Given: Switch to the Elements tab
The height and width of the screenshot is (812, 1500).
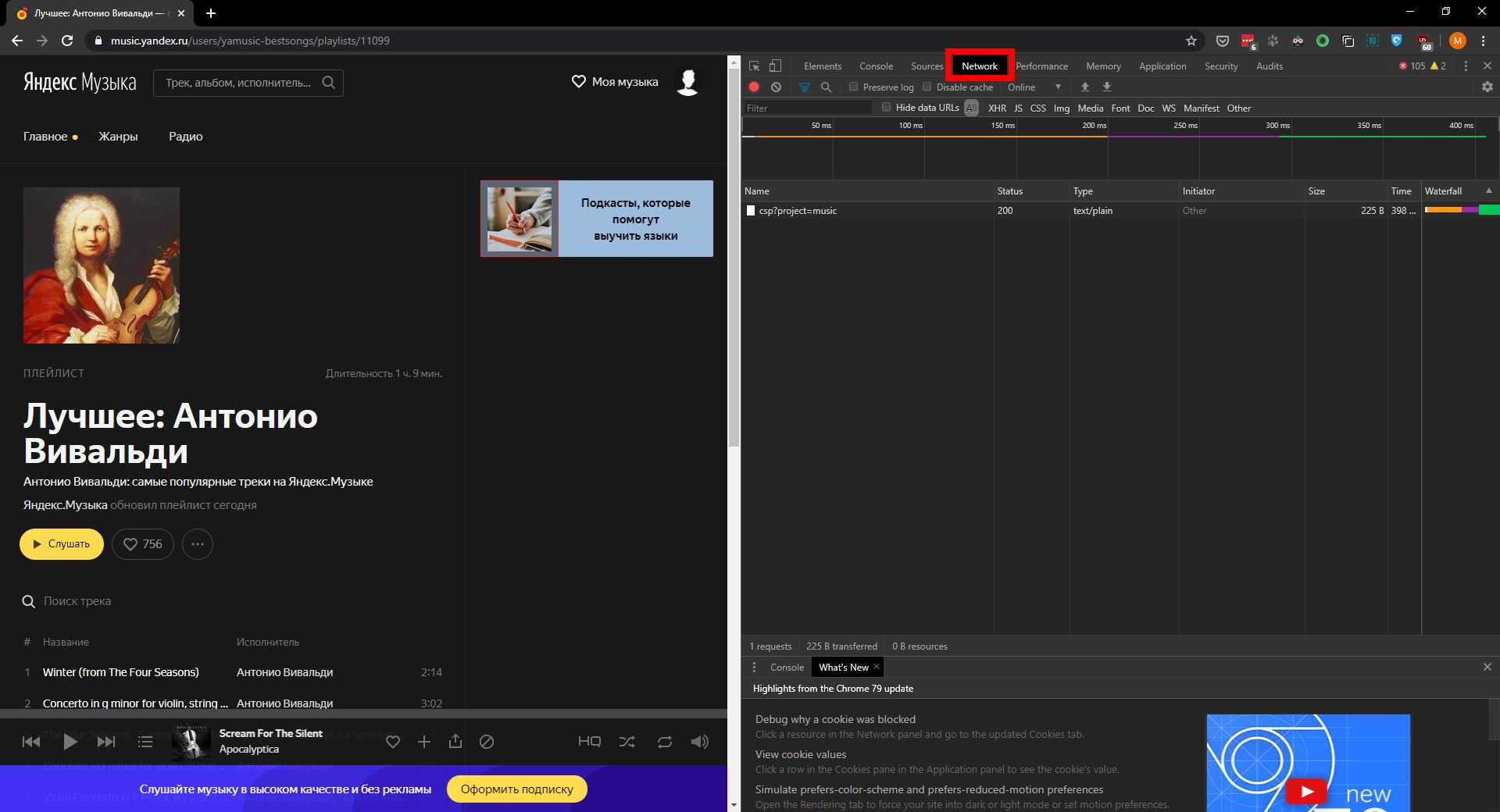Looking at the screenshot, I should coord(823,66).
